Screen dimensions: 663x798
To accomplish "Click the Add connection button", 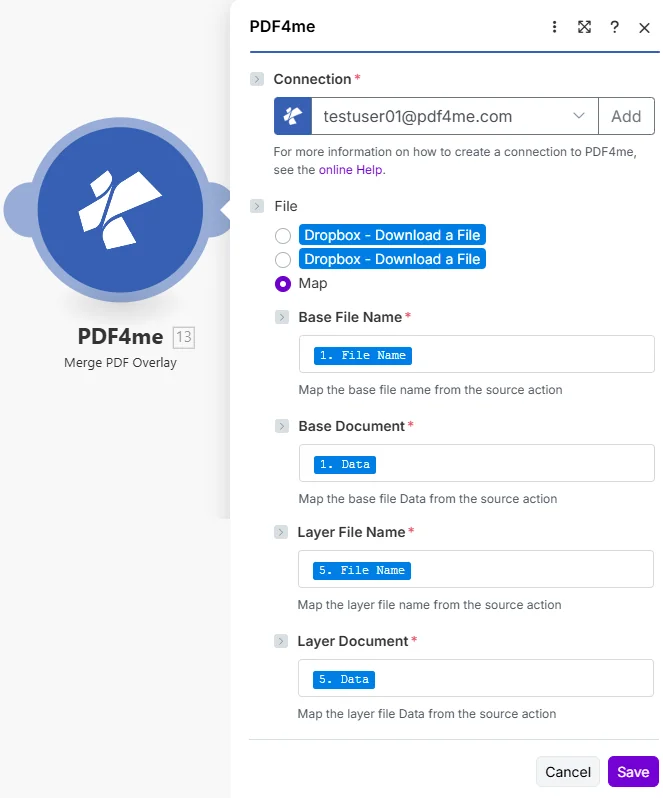I will tap(626, 116).
